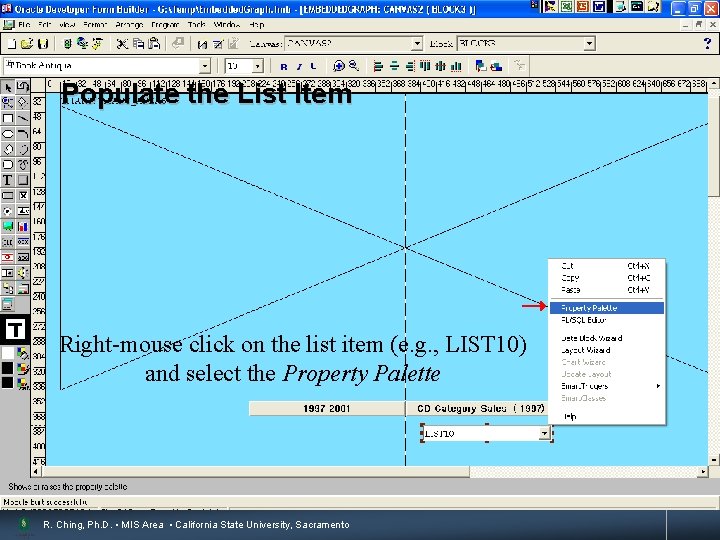Click the New form toolbar icon

coord(12,44)
